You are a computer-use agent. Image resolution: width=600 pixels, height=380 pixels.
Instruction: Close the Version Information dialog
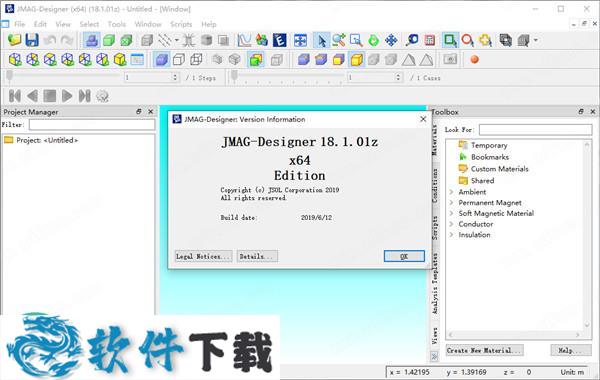[423, 119]
